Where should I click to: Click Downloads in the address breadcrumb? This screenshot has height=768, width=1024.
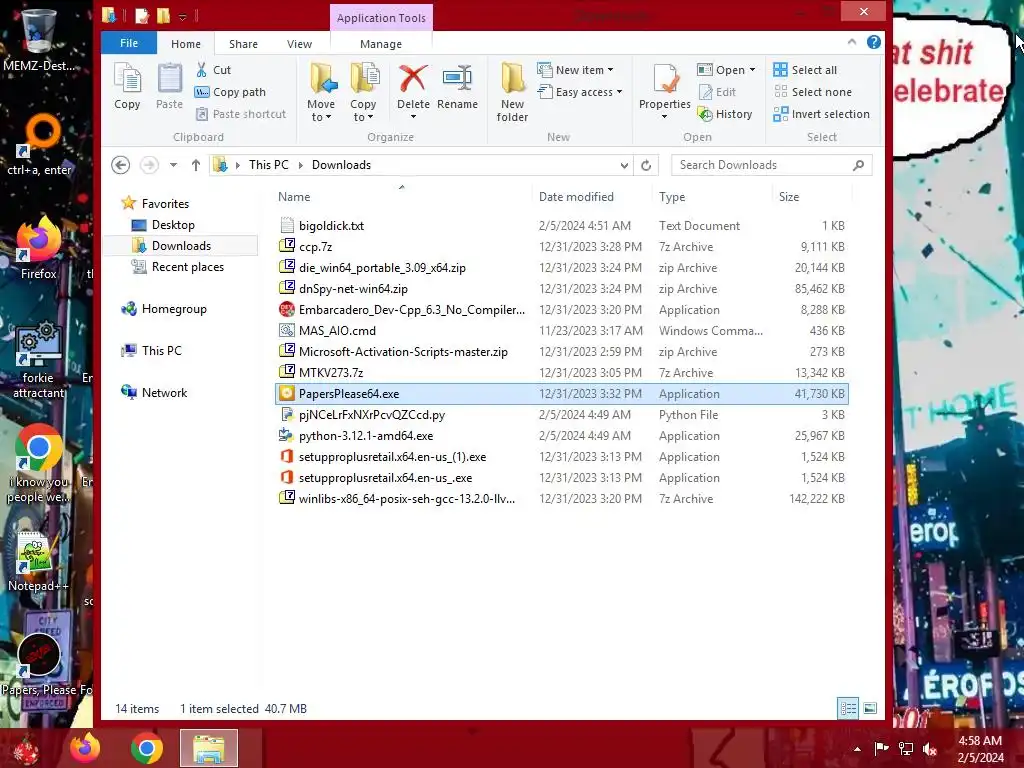[x=341, y=165]
